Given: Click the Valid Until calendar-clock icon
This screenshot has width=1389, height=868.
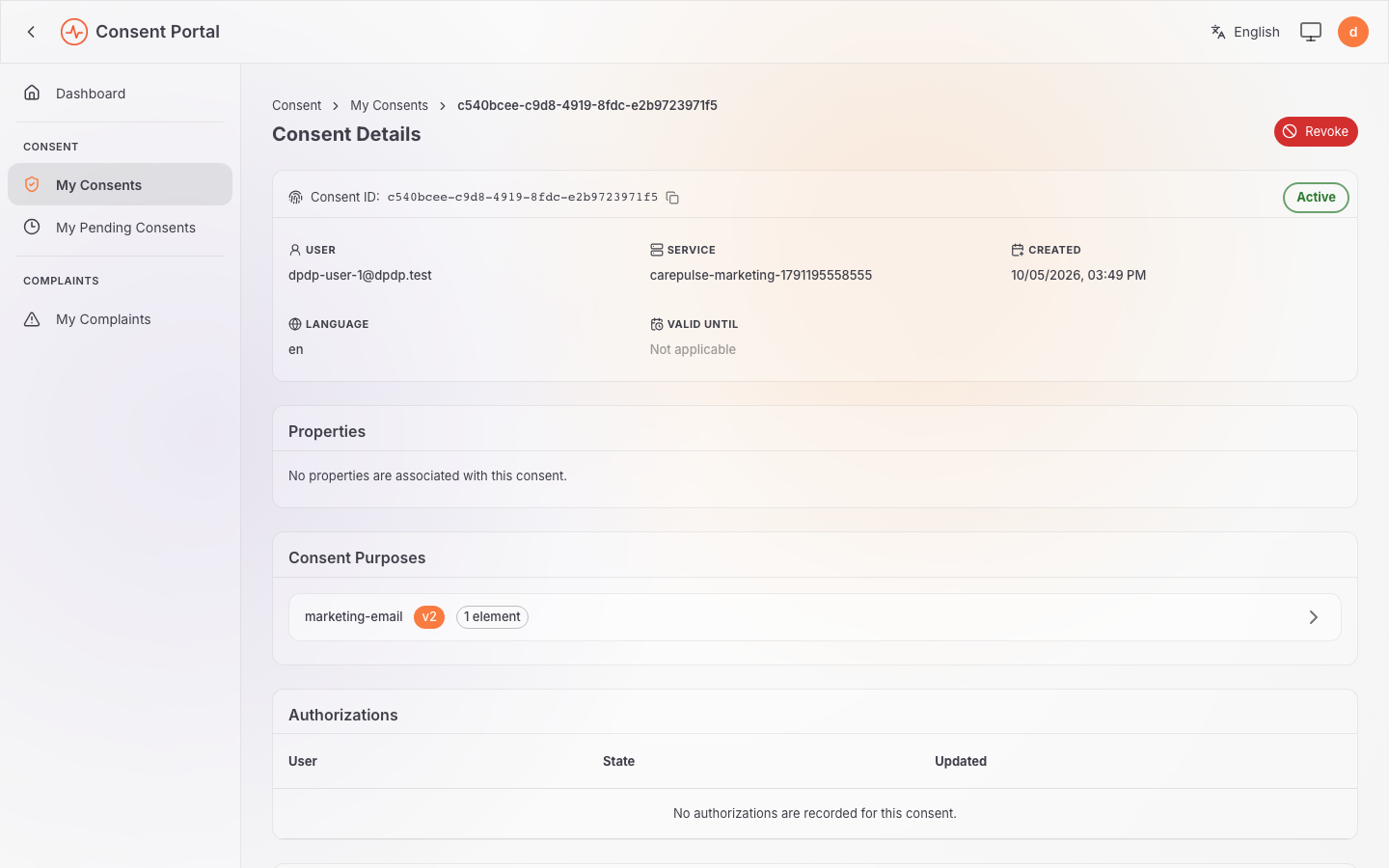Looking at the screenshot, I should (657, 324).
